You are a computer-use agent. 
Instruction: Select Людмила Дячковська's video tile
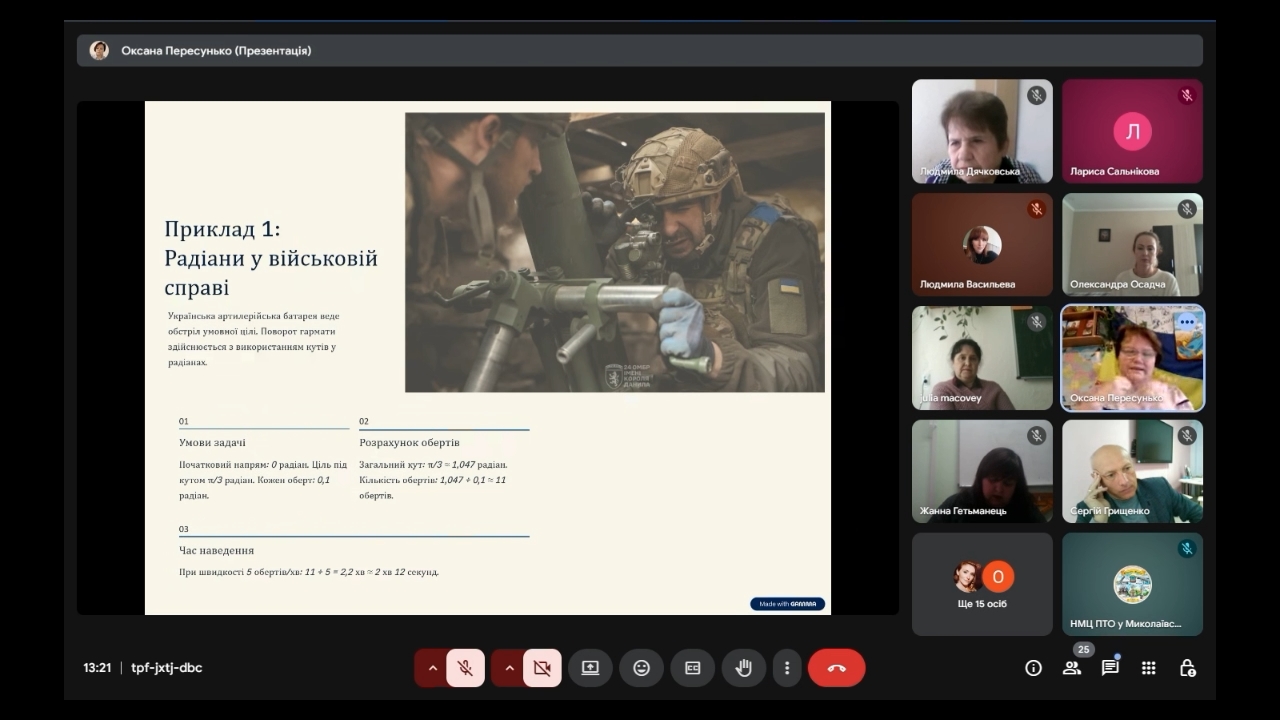(982, 131)
